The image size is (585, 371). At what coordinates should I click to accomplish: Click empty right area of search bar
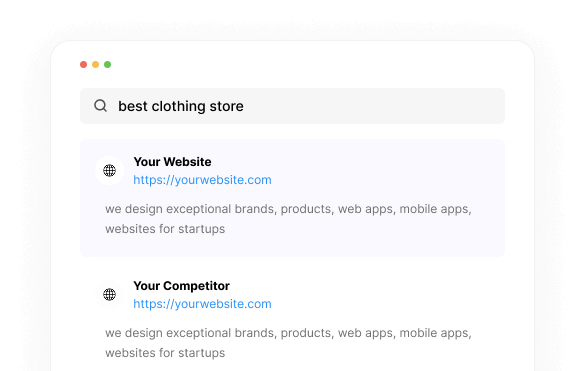click(373, 106)
